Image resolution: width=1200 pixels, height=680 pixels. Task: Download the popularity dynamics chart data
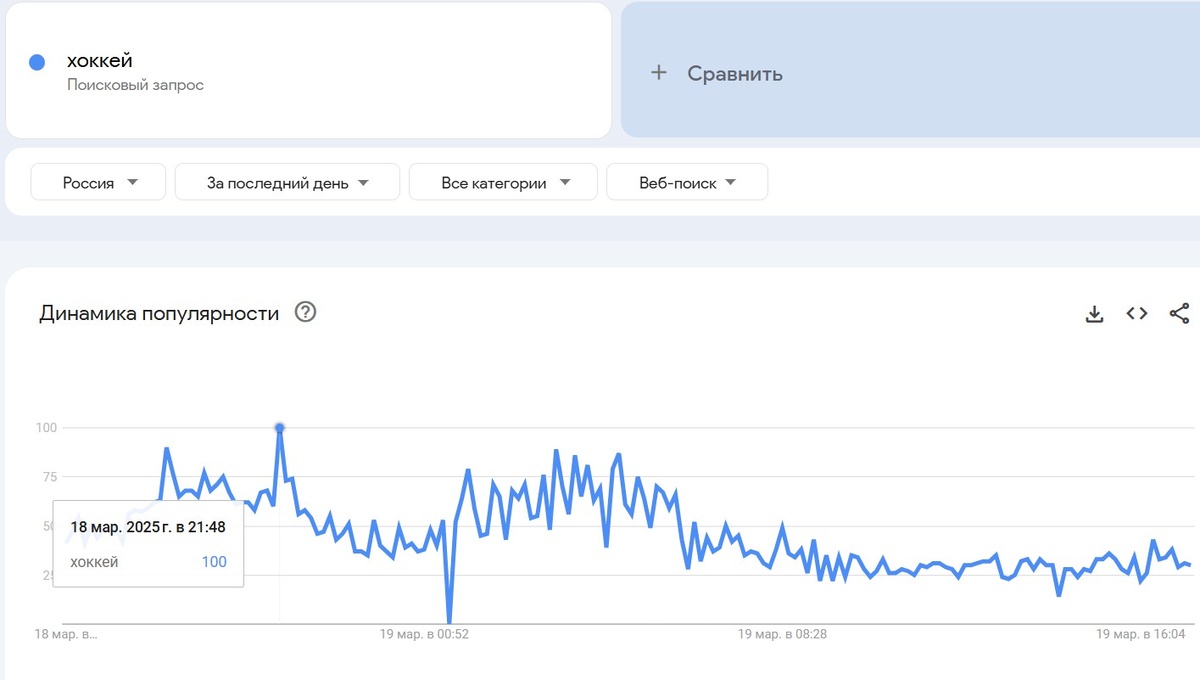(1094, 314)
